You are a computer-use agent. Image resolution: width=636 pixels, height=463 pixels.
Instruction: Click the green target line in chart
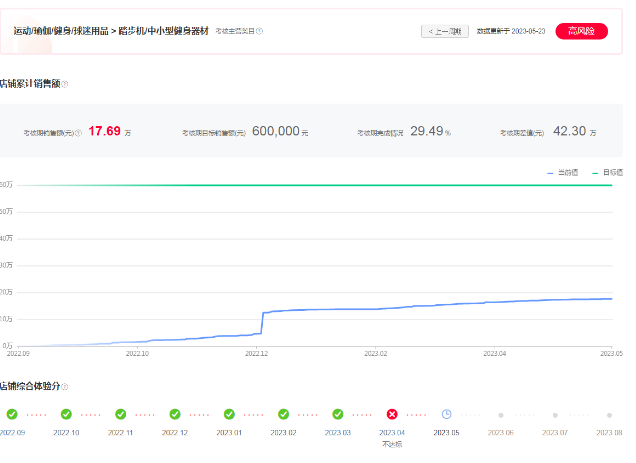pyautogui.click(x=315, y=185)
